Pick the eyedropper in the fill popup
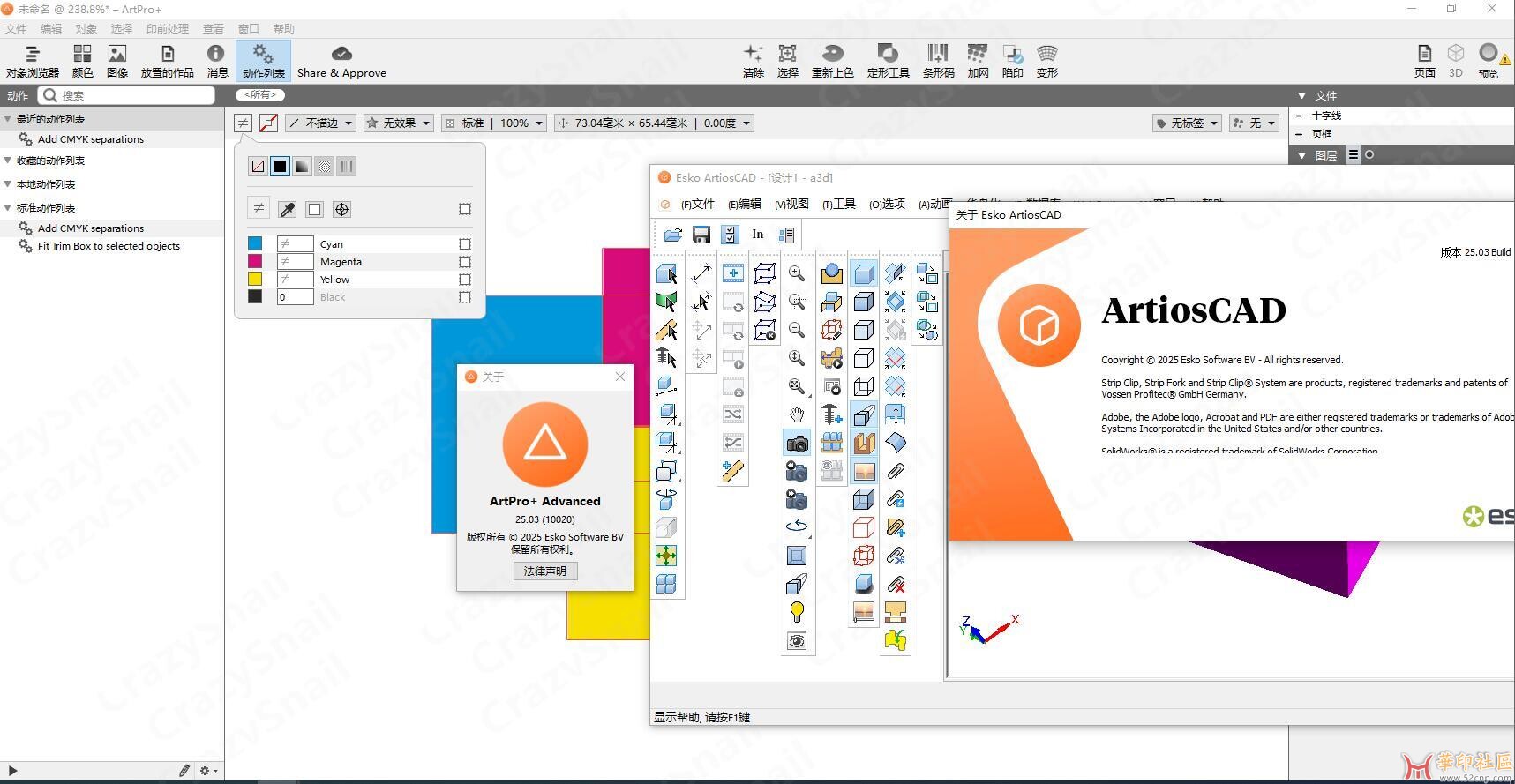Screen dimensions: 1515x784 tap(287, 209)
